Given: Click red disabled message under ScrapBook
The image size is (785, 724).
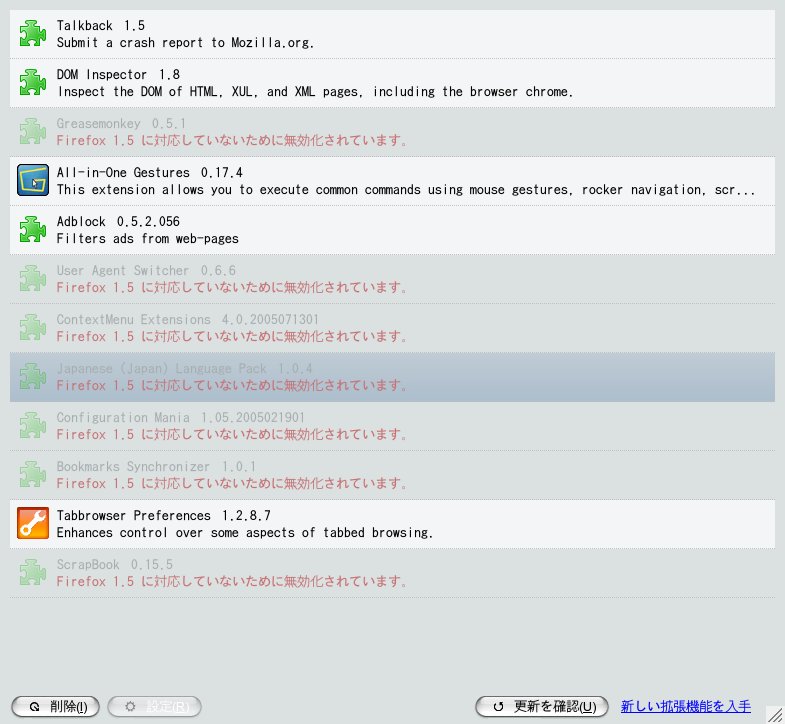Looking at the screenshot, I should pyautogui.click(x=231, y=582).
